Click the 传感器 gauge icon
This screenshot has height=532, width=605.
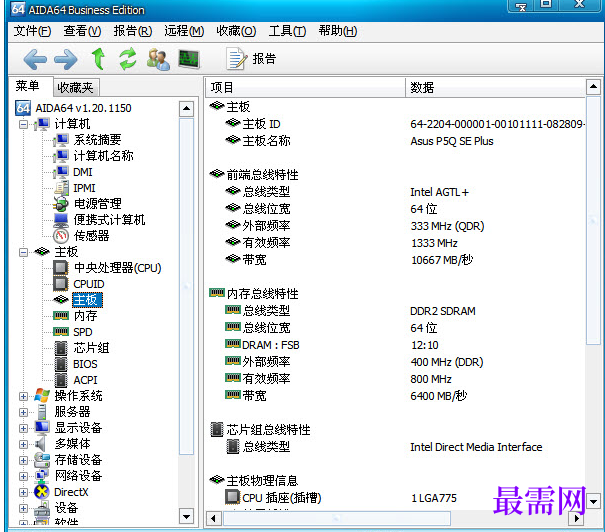tap(61, 236)
